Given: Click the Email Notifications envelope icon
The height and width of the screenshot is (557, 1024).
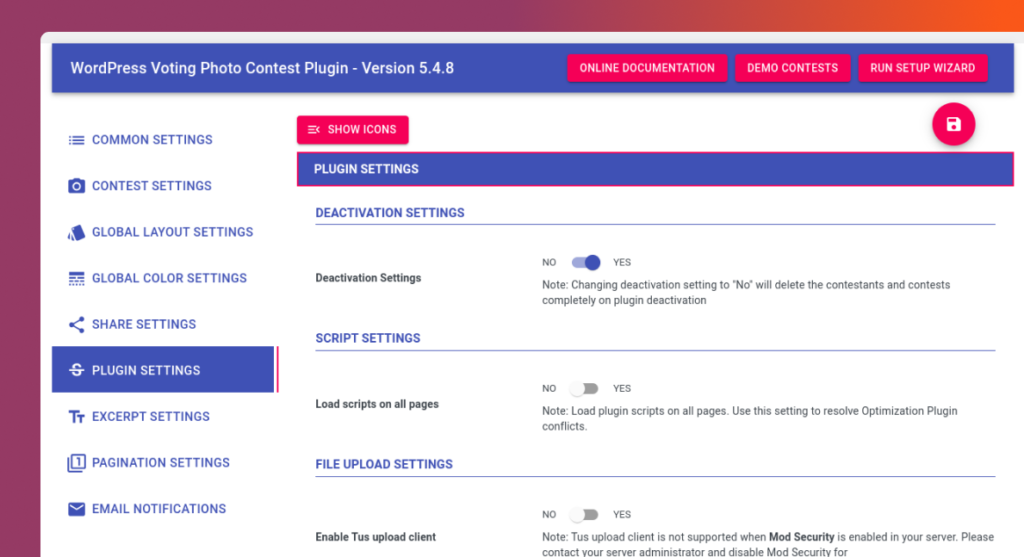Looking at the screenshot, I should [x=76, y=508].
